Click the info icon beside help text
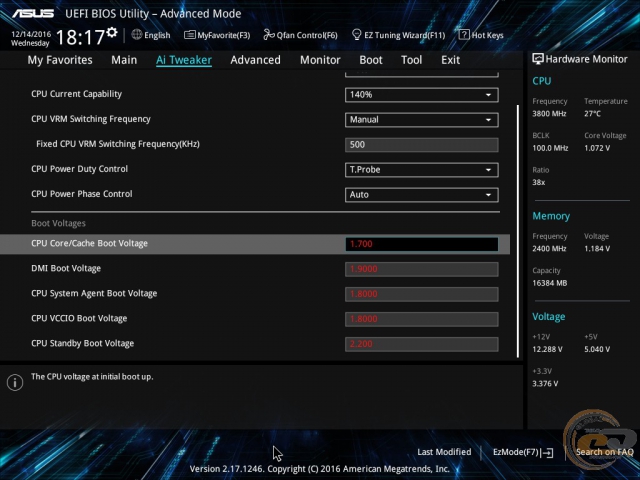Screen dimensions: 640x480 pos(15,382)
